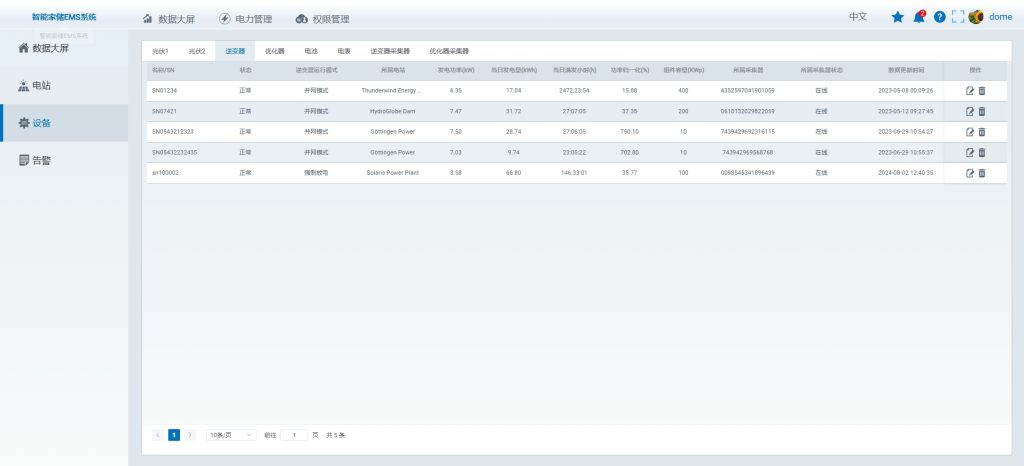1024x466 pixels.
Task: Switch to the 优化器 tab
Action: [x=274, y=50]
